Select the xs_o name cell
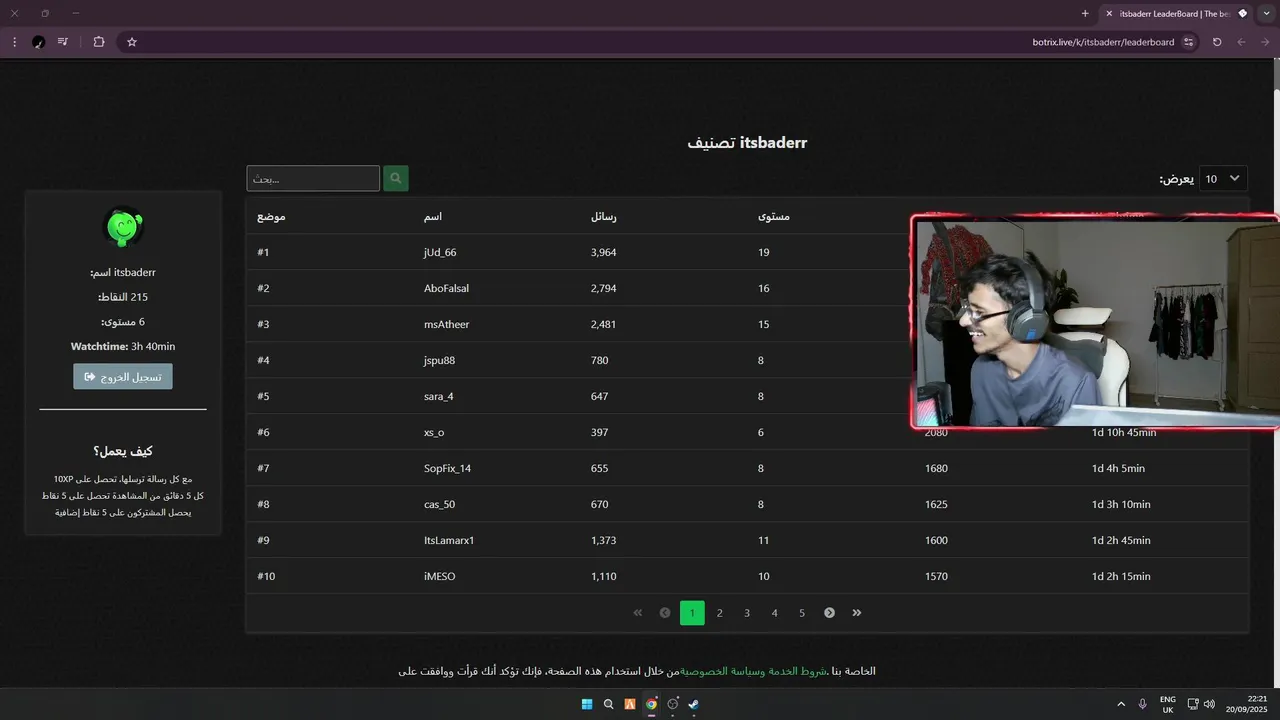The height and width of the screenshot is (720, 1280). coord(434,432)
